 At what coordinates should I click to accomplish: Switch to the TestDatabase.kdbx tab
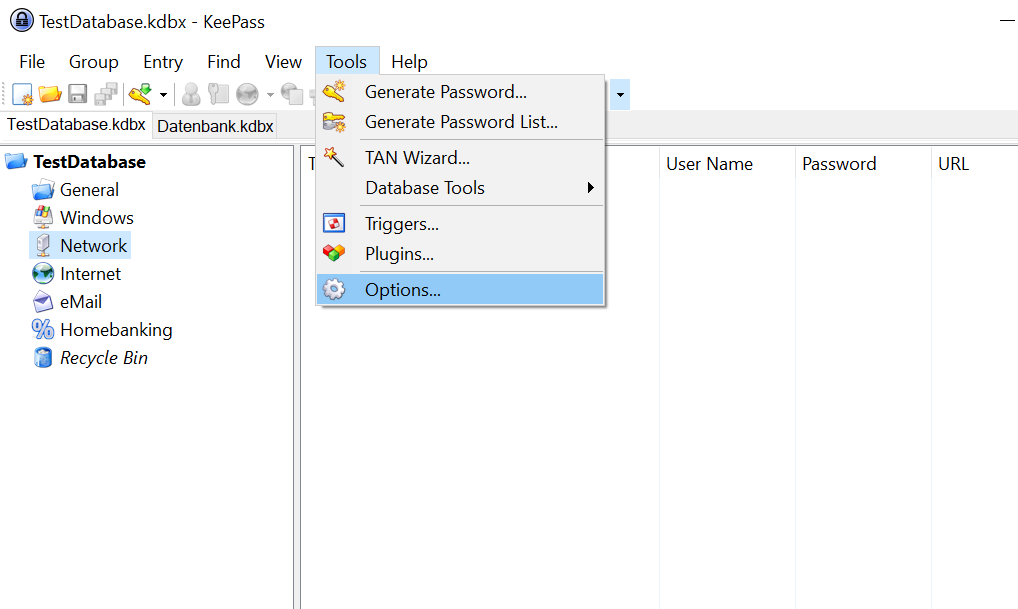(x=76, y=125)
